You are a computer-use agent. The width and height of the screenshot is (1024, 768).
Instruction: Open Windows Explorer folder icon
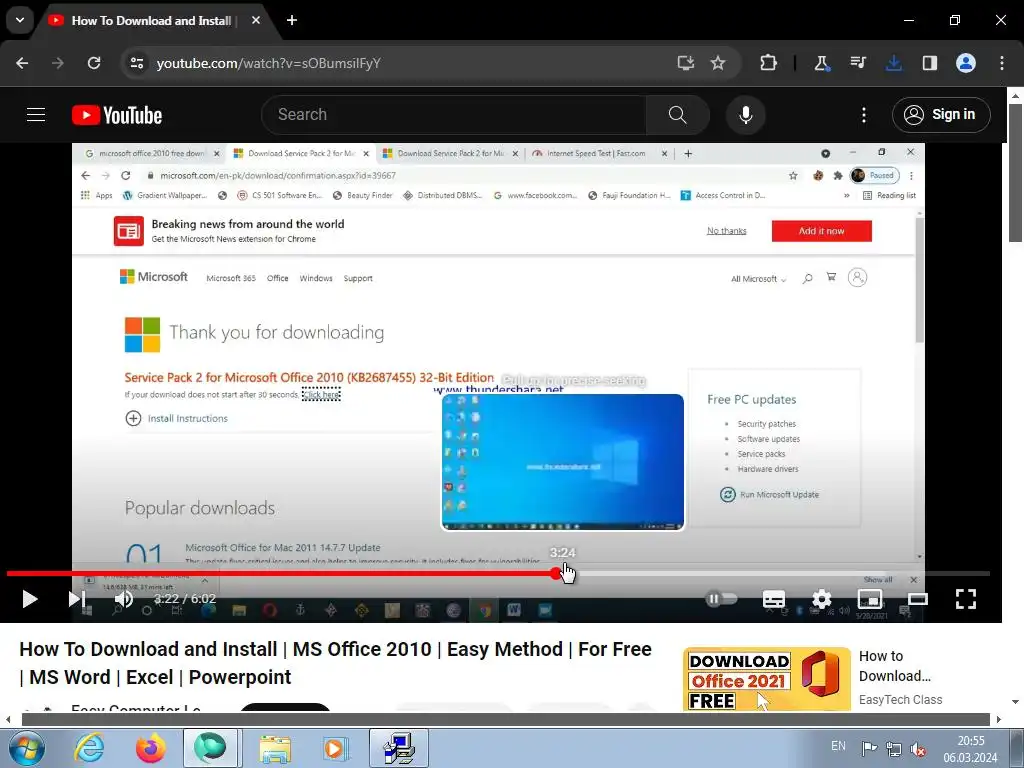point(275,748)
